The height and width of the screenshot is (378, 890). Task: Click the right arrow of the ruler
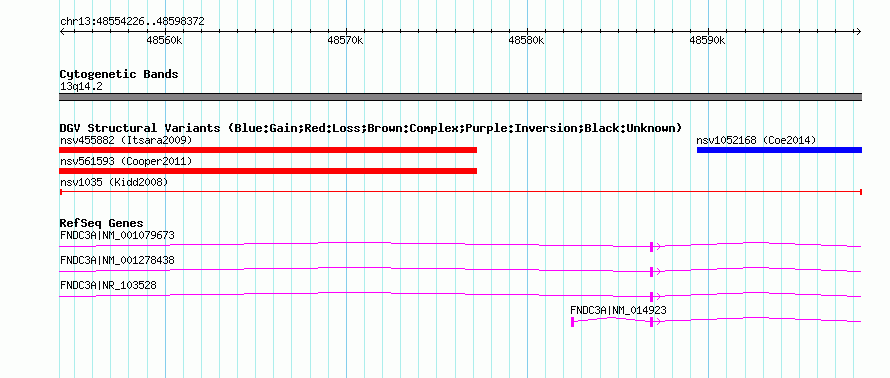point(858,31)
